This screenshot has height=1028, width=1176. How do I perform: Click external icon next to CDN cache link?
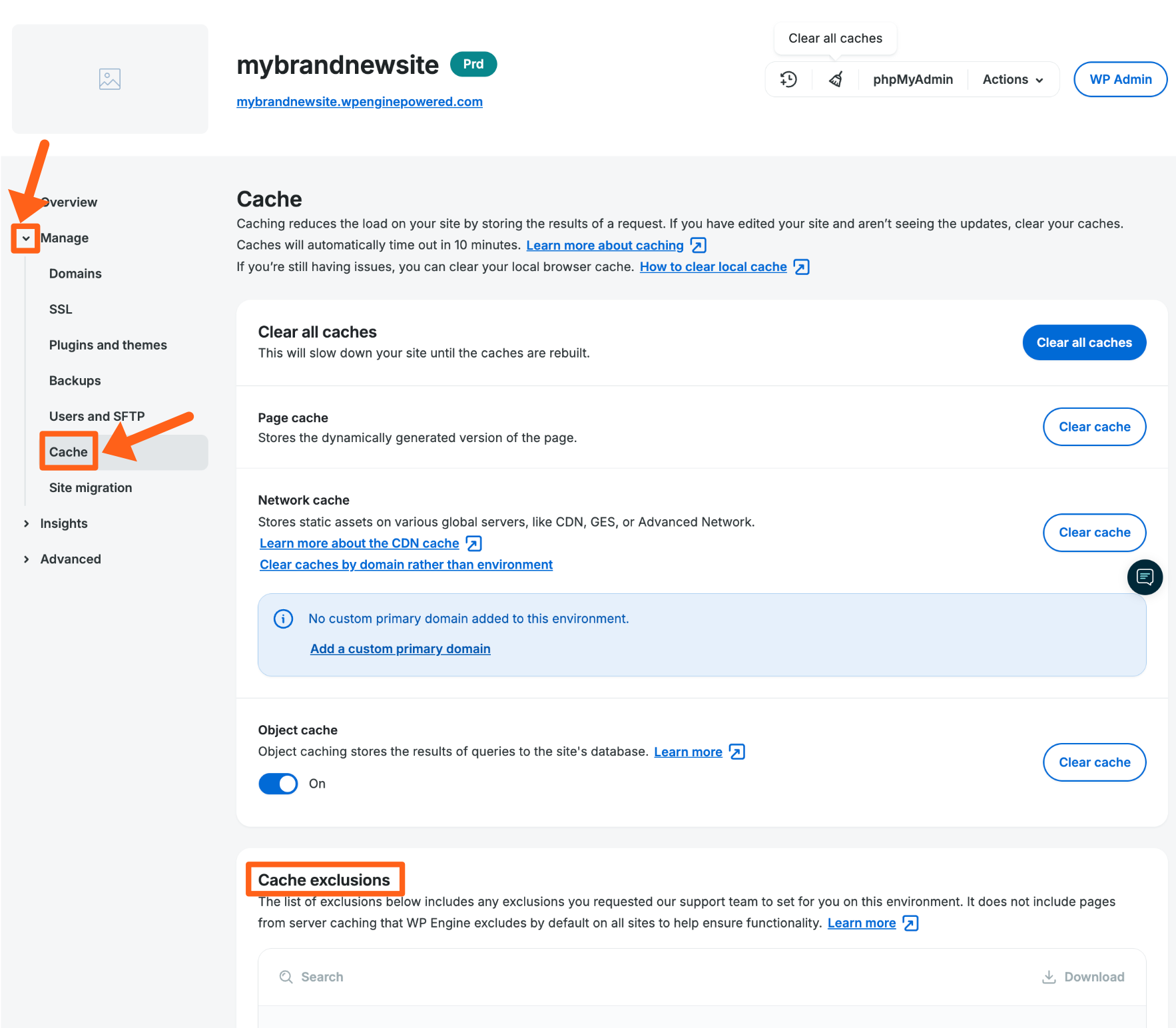click(x=473, y=544)
